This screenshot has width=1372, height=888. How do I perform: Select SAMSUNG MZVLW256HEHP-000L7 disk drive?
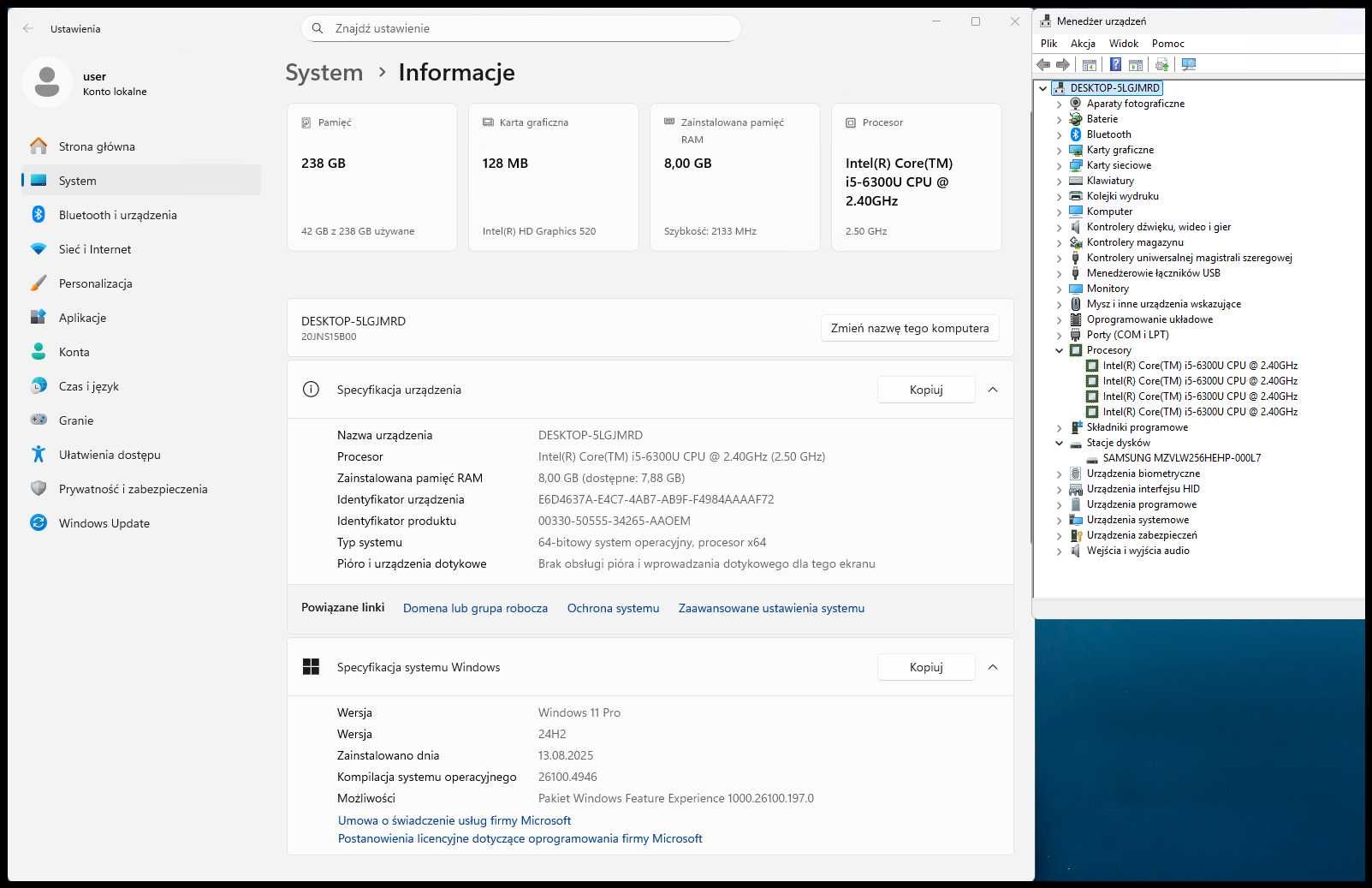[x=1181, y=458]
